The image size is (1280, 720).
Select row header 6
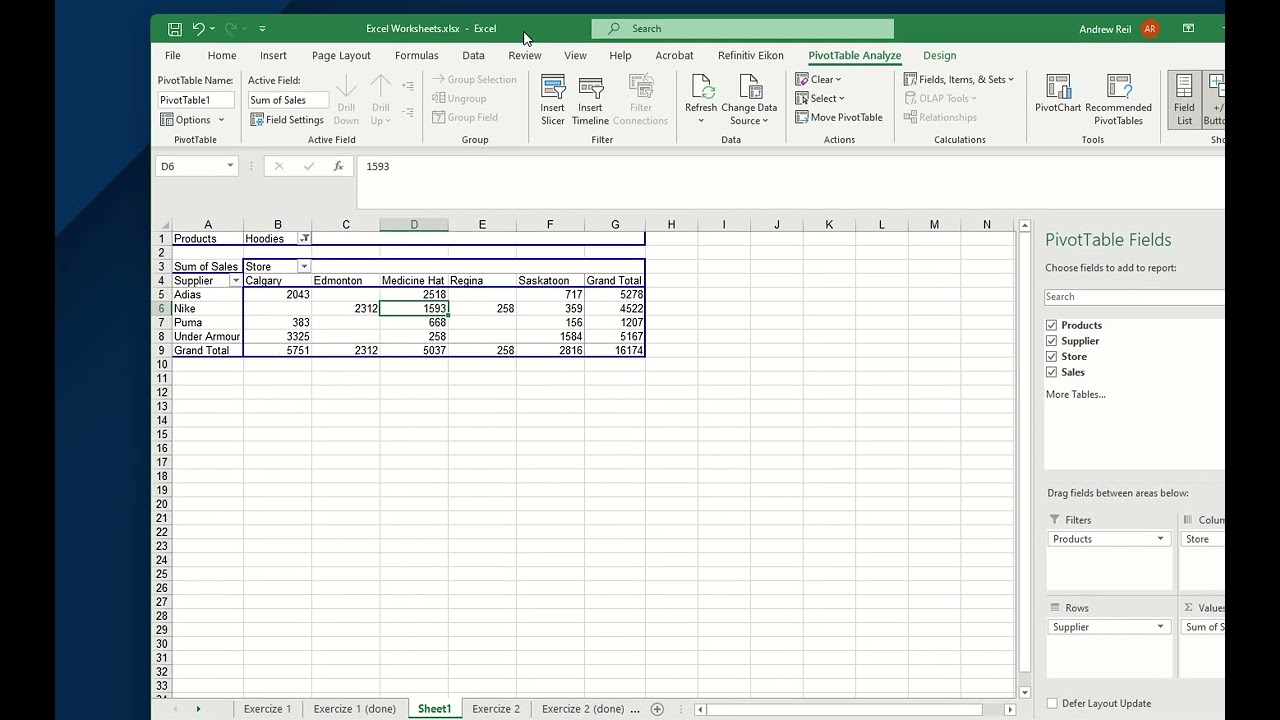[x=161, y=309]
